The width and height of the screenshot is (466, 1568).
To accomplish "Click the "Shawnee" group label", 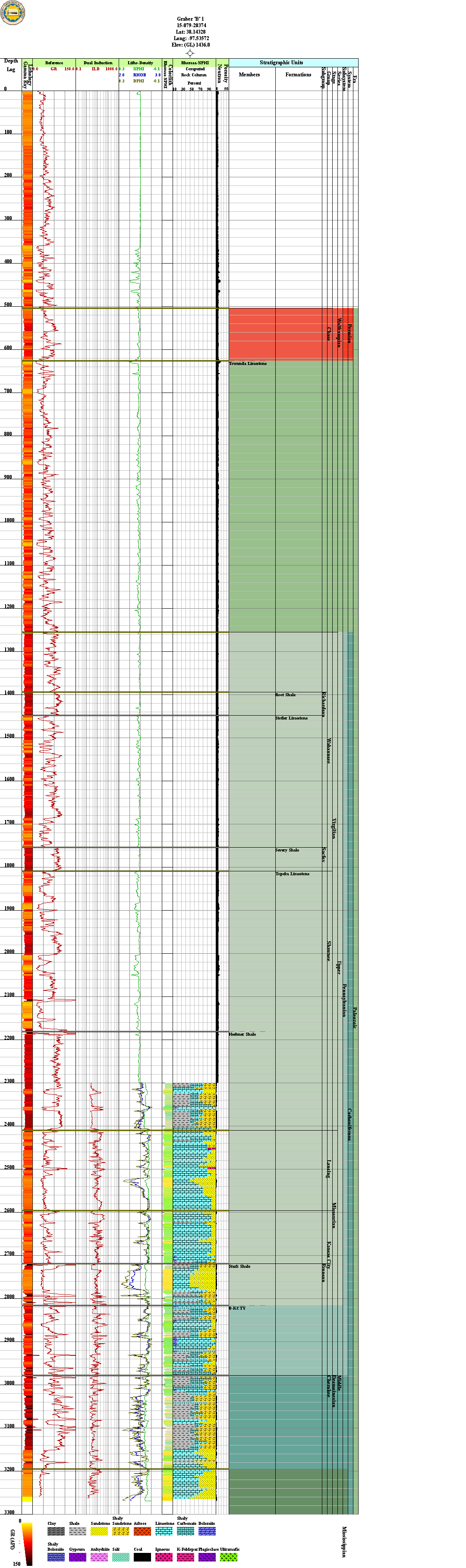I will (x=329, y=951).
